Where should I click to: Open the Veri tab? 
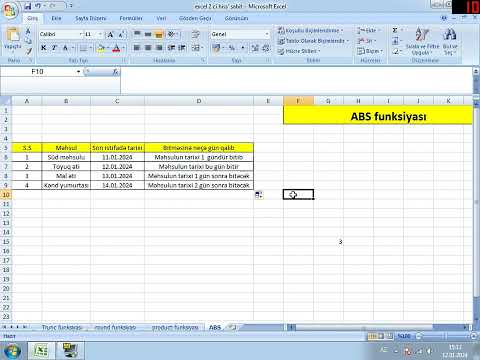pos(161,18)
